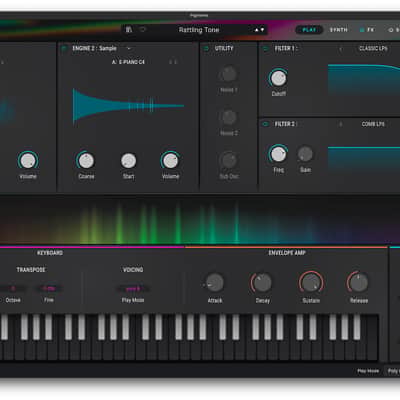Click Filter 2 type arrow before COMB LP6
This screenshot has height=400, width=400.
click(340, 124)
